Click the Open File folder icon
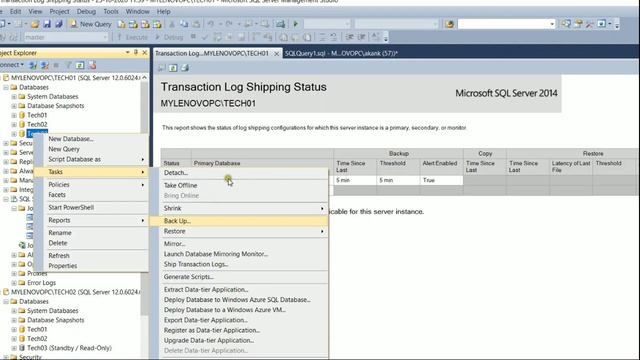 click(35, 24)
